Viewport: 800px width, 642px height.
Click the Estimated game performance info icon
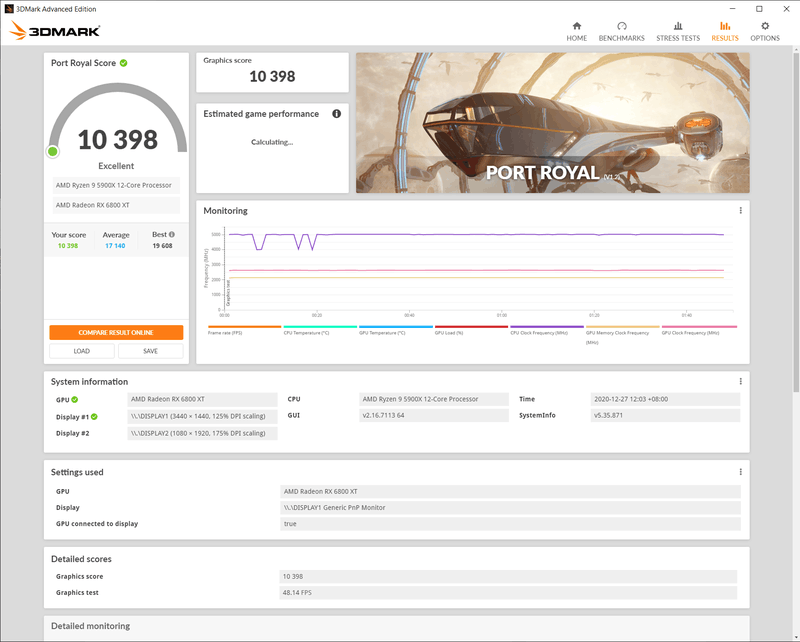(337, 113)
